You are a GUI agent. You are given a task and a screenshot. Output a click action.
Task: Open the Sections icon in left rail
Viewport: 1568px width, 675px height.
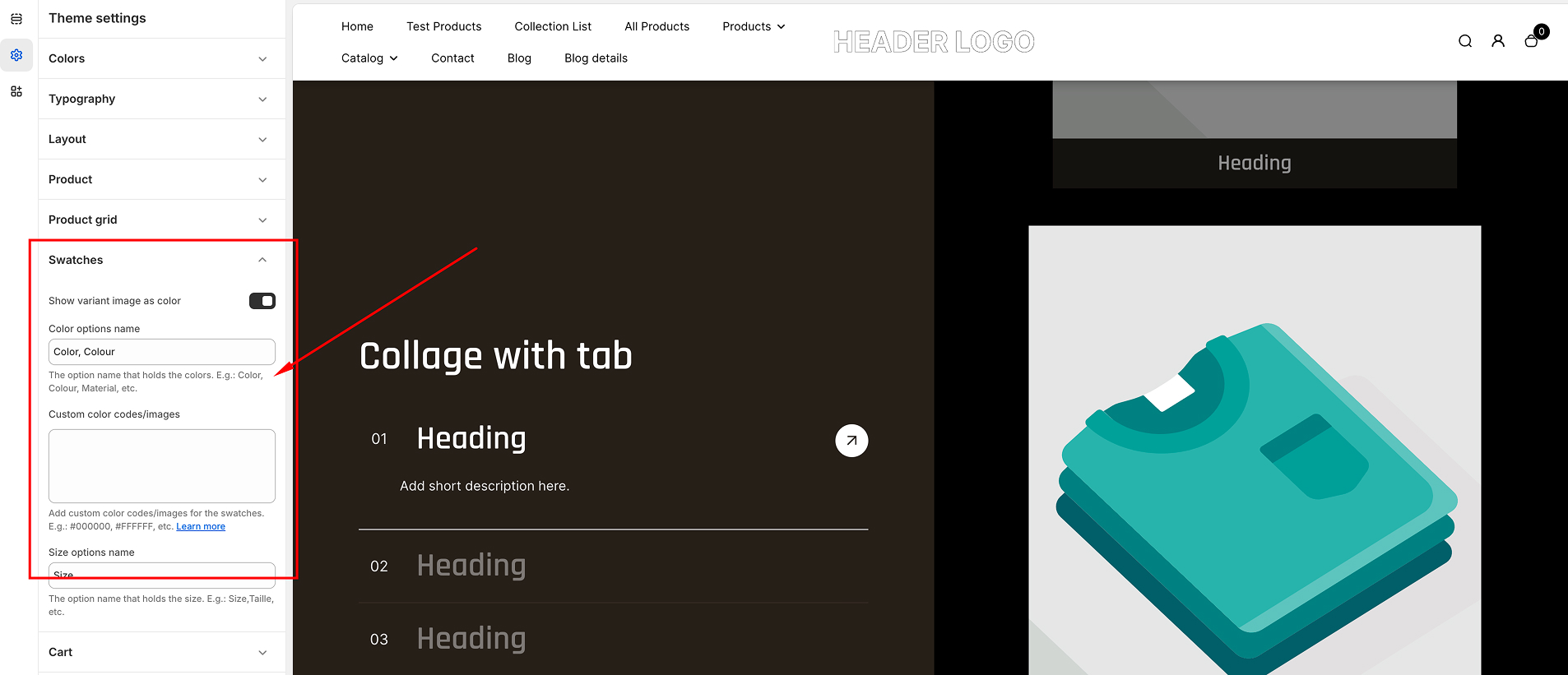pos(16,19)
